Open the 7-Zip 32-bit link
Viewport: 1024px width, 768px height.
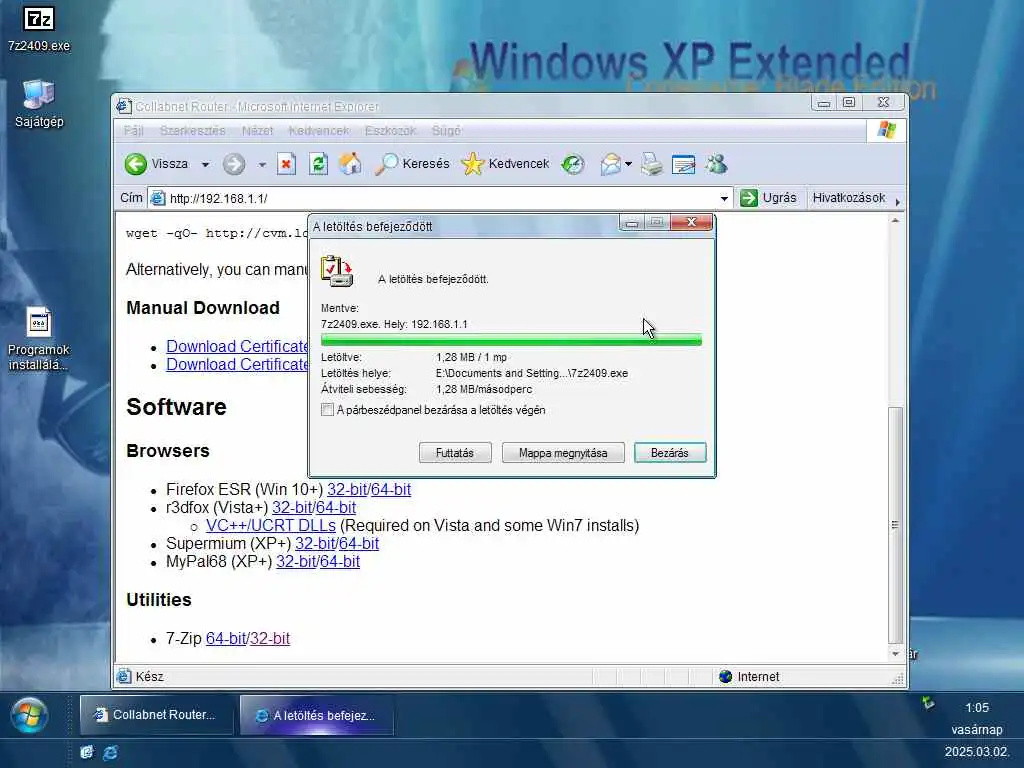pos(270,639)
